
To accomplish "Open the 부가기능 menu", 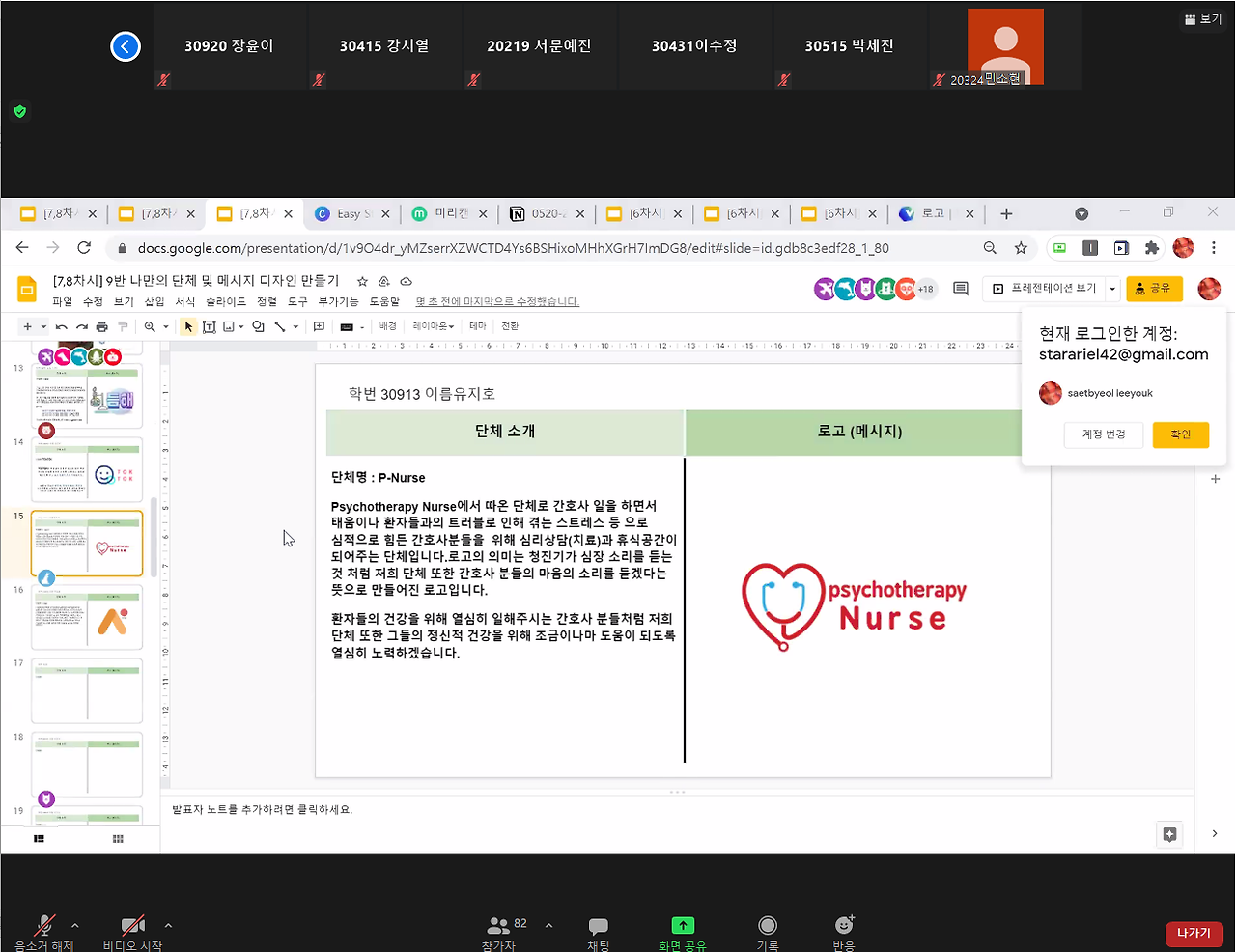I will tap(338, 301).
